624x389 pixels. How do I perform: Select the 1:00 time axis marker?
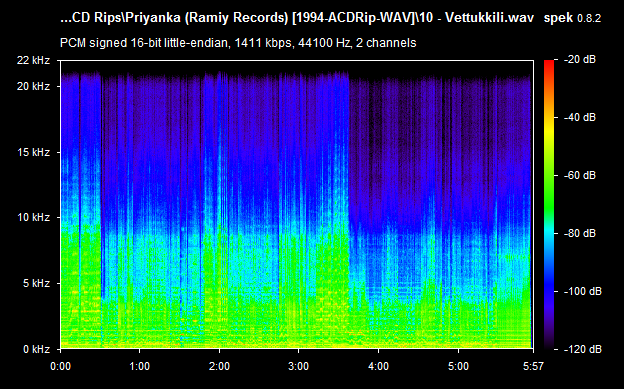point(140,366)
